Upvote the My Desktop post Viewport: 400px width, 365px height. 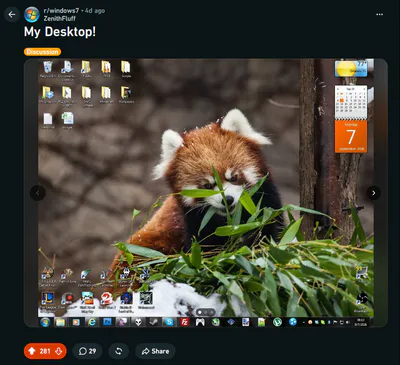pyautogui.click(x=32, y=351)
